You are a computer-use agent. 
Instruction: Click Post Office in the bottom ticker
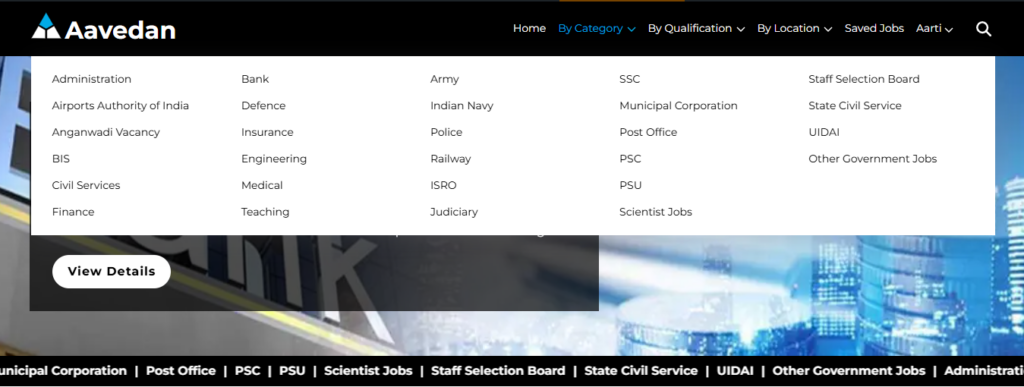click(x=181, y=371)
